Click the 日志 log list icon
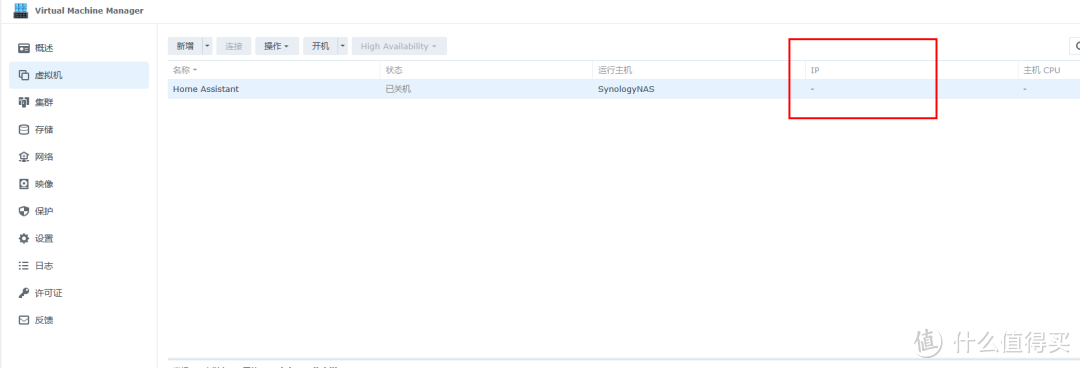The image size is (1080, 368). pyautogui.click(x=23, y=266)
